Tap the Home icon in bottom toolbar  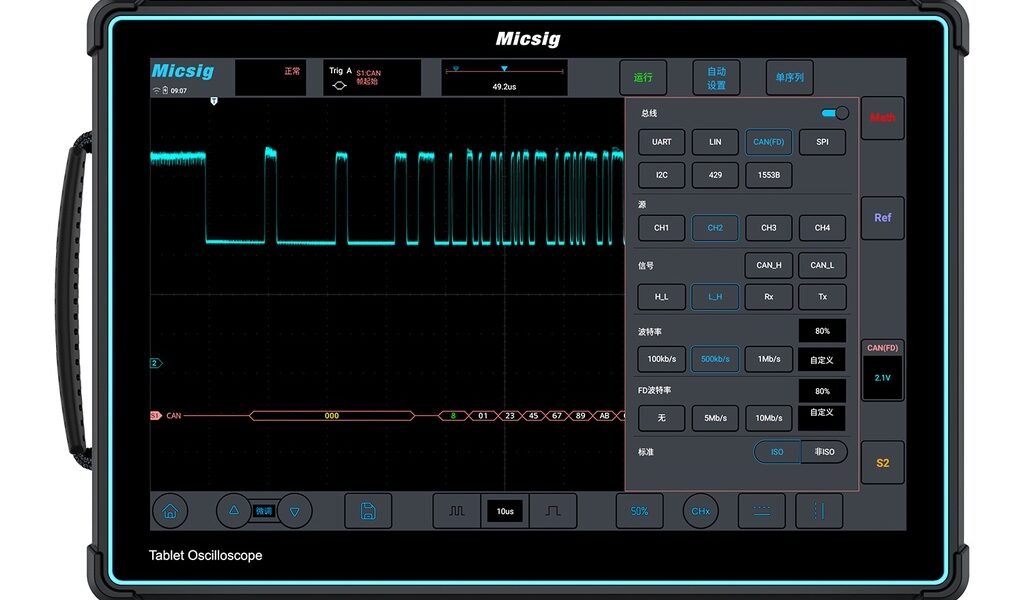click(x=170, y=511)
